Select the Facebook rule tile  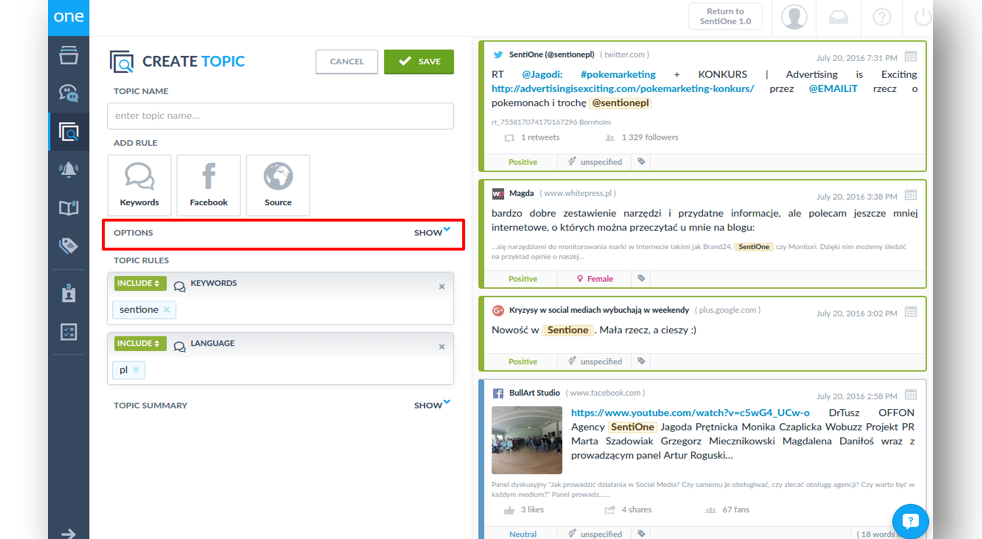click(x=208, y=185)
